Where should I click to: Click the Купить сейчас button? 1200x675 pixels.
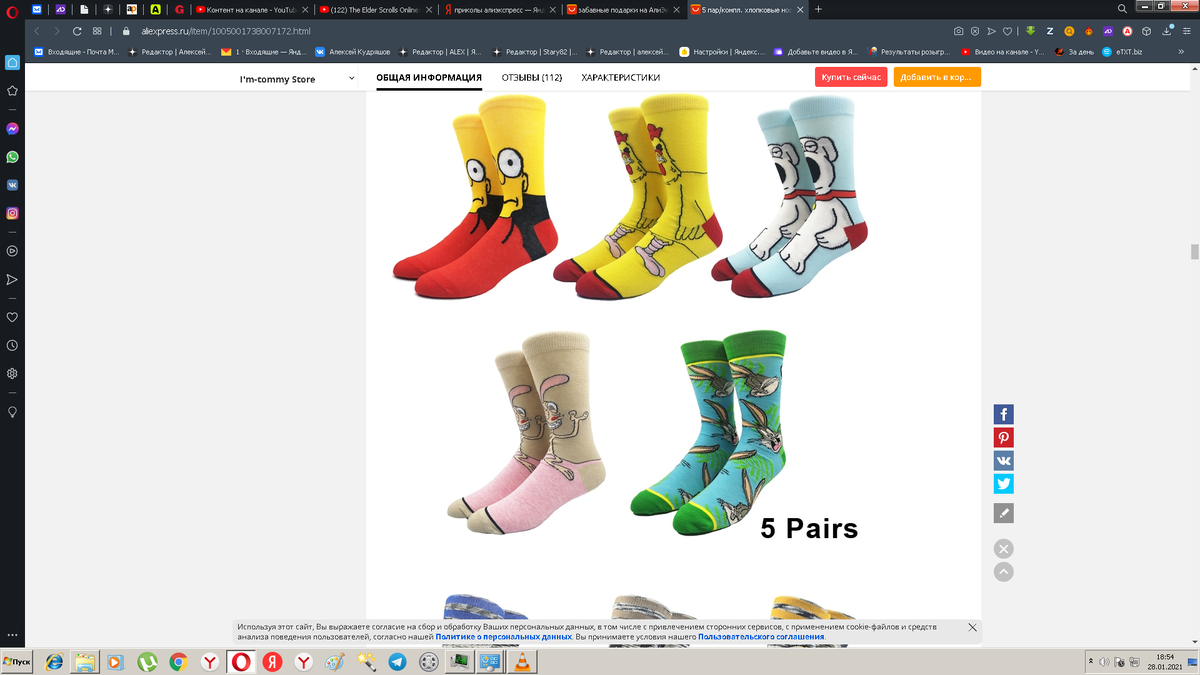[x=851, y=77]
